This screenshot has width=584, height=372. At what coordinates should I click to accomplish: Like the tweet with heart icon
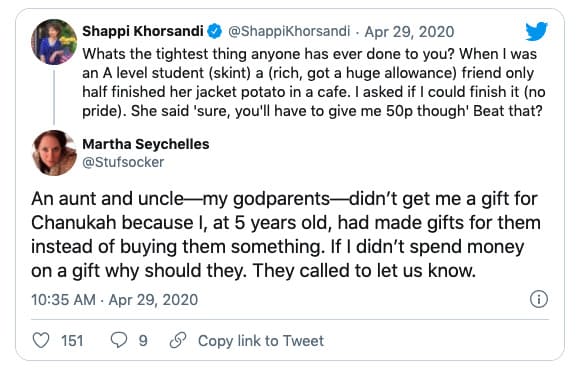(41, 340)
